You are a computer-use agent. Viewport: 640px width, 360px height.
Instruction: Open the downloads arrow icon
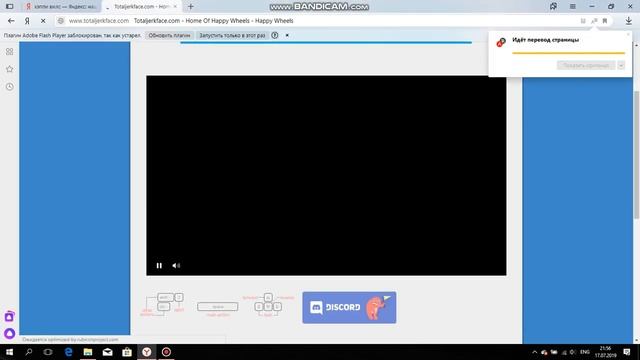tap(629, 21)
